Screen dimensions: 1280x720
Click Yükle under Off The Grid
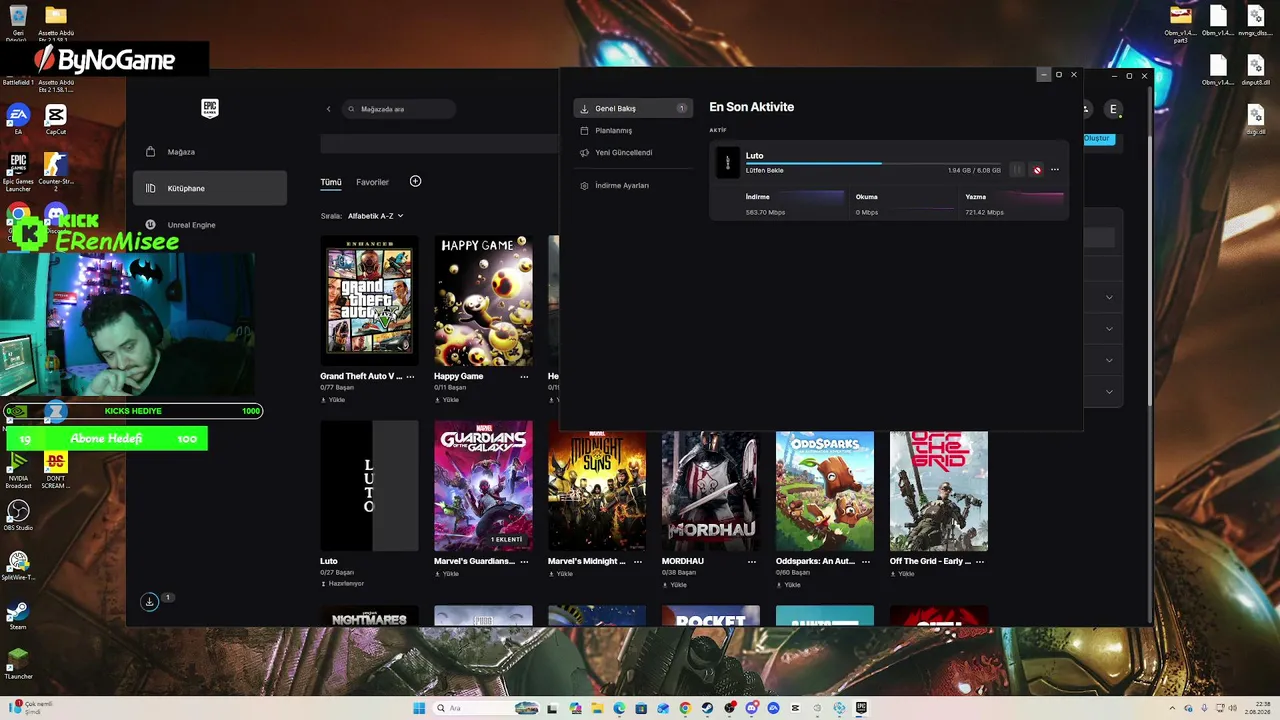pyautogui.click(x=903, y=574)
